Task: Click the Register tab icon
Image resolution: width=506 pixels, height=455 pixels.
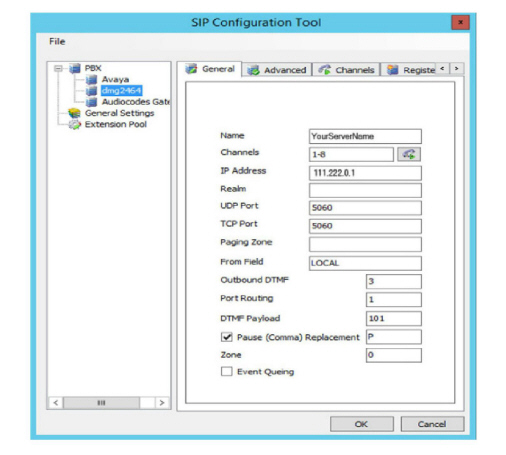Action: click(393, 70)
